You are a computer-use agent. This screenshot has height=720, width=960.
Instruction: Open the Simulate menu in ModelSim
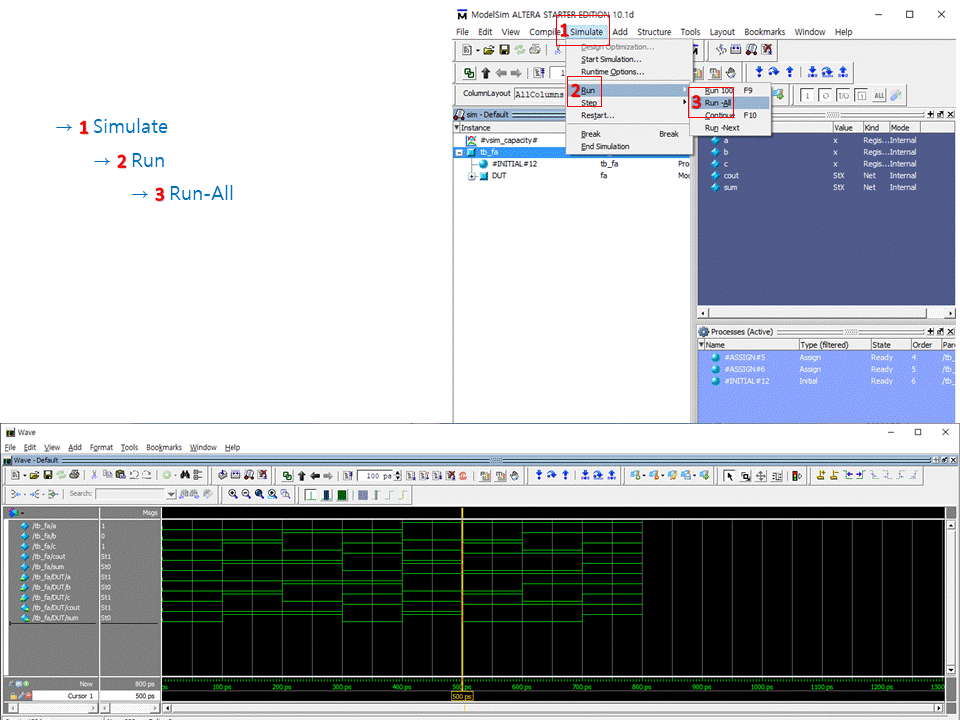pos(586,32)
